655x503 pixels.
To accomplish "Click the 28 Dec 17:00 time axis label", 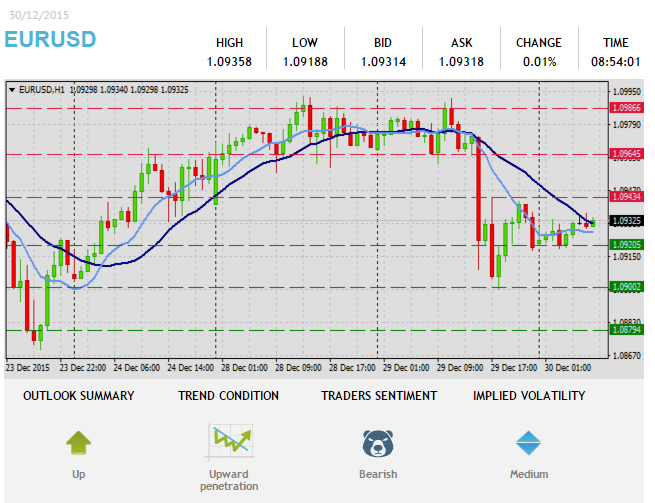I will click(x=352, y=368).
